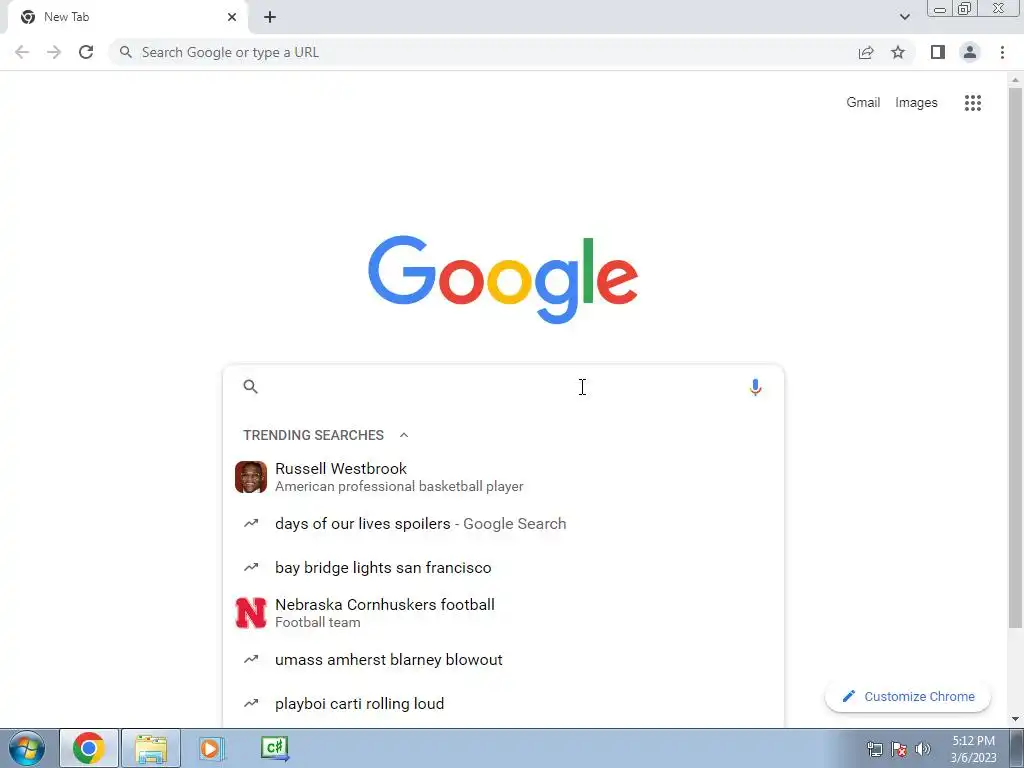Select bay bridge lights san francisco suggestion
Viewport: 1024px width, 768px height.
coord(503,568)
